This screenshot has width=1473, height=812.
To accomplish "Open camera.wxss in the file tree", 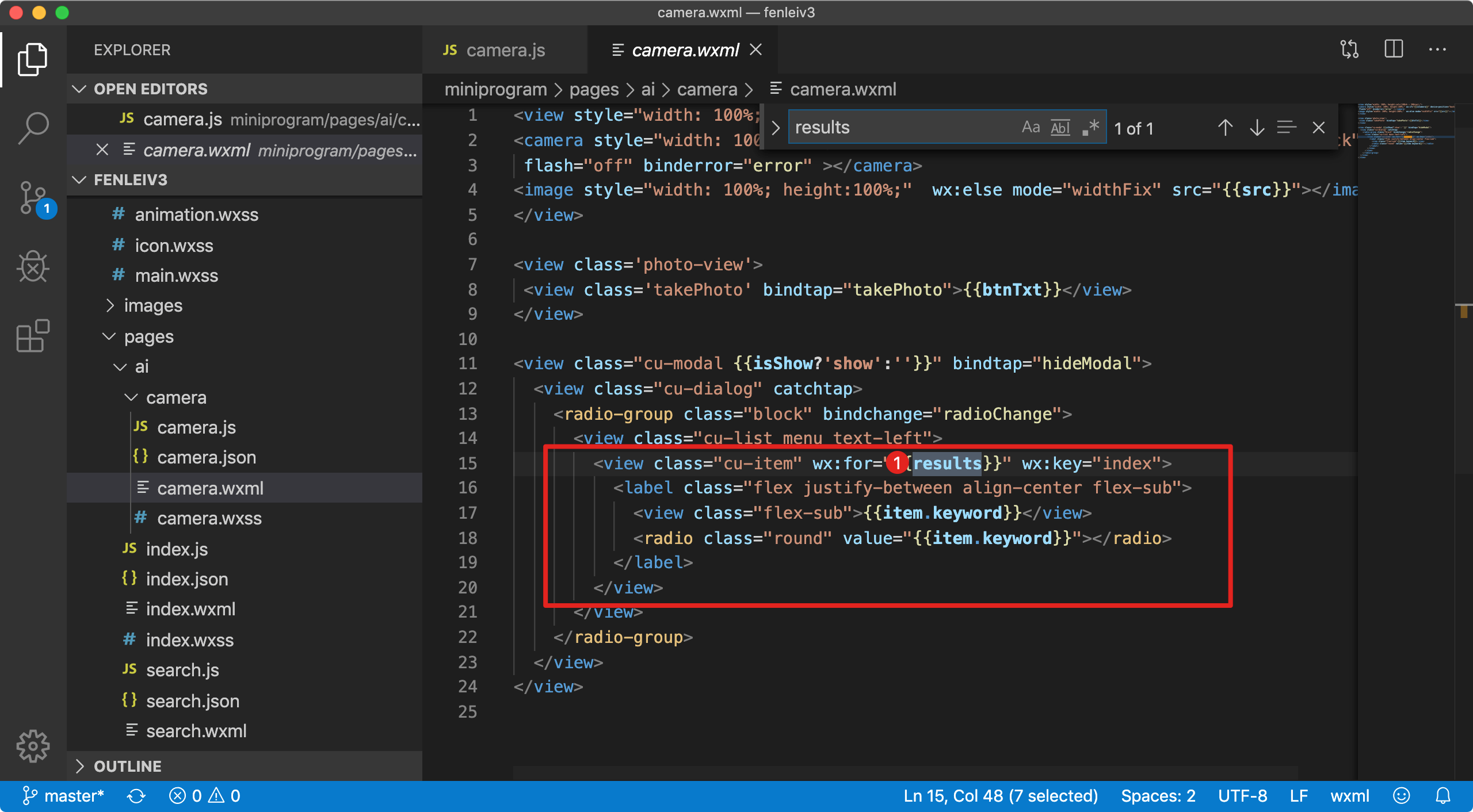I will tap(209, 519).
